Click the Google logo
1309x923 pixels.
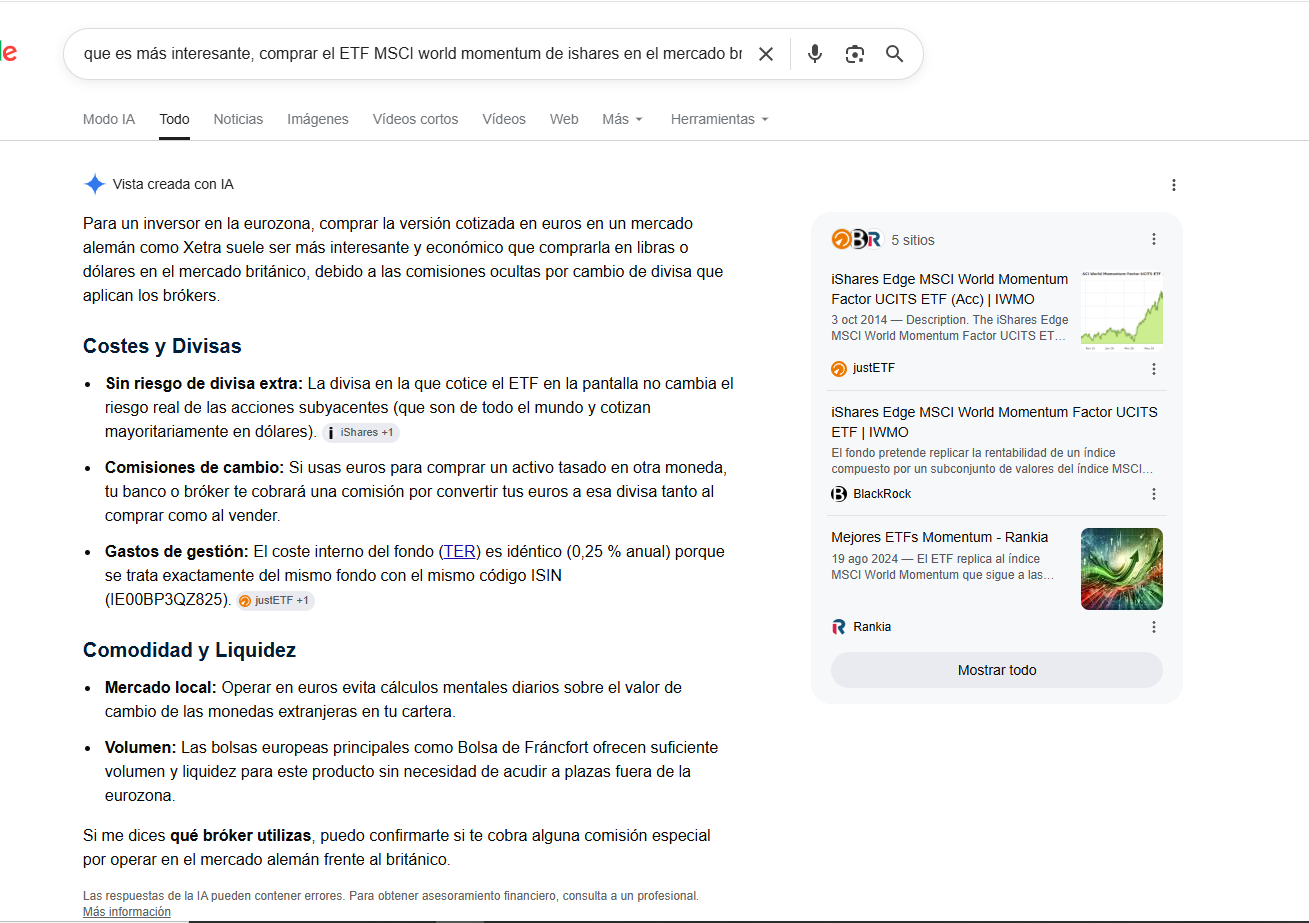coord(8,53)
